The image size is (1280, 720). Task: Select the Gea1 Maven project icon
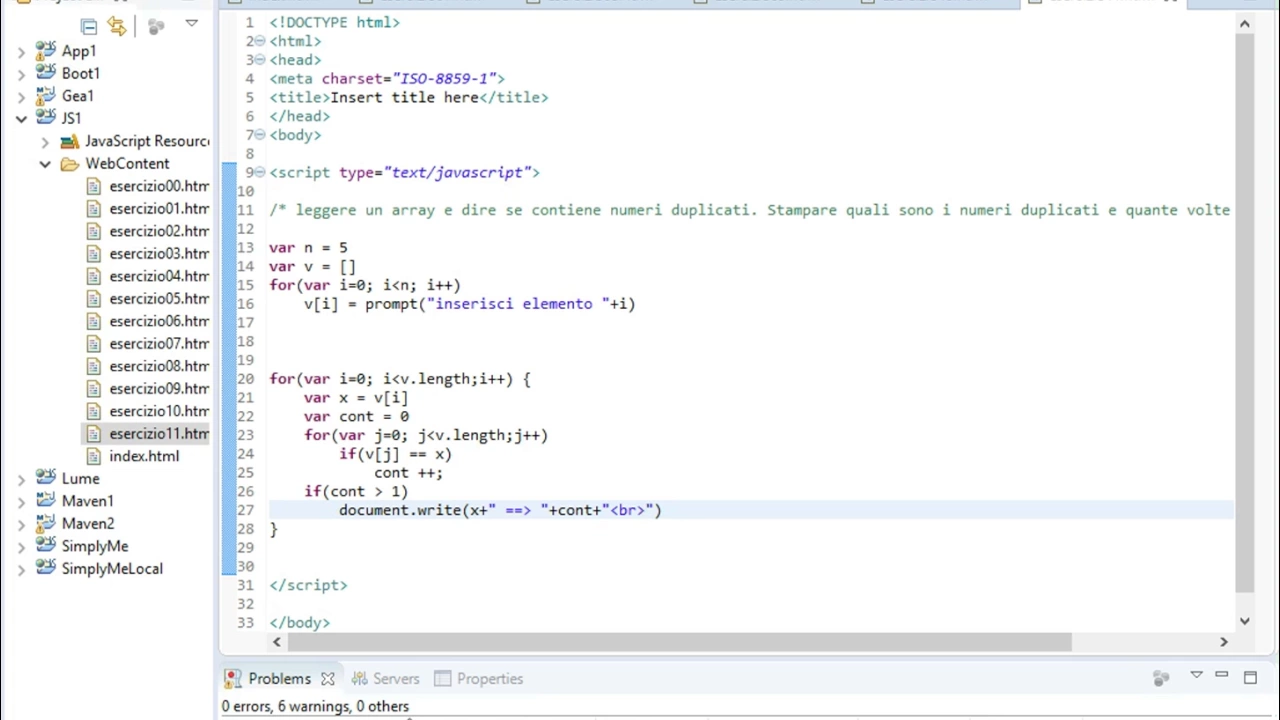[45, 96]
